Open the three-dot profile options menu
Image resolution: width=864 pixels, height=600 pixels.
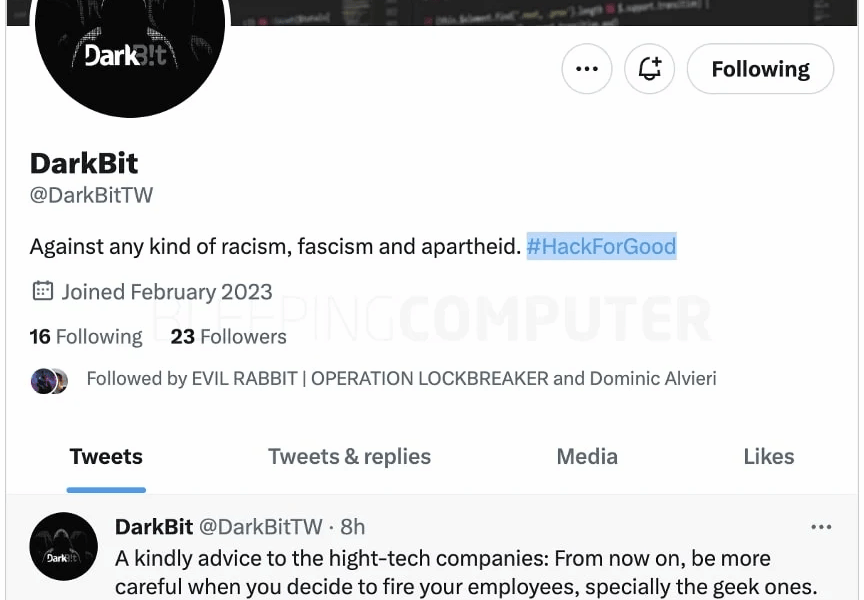tap(586, 69)
